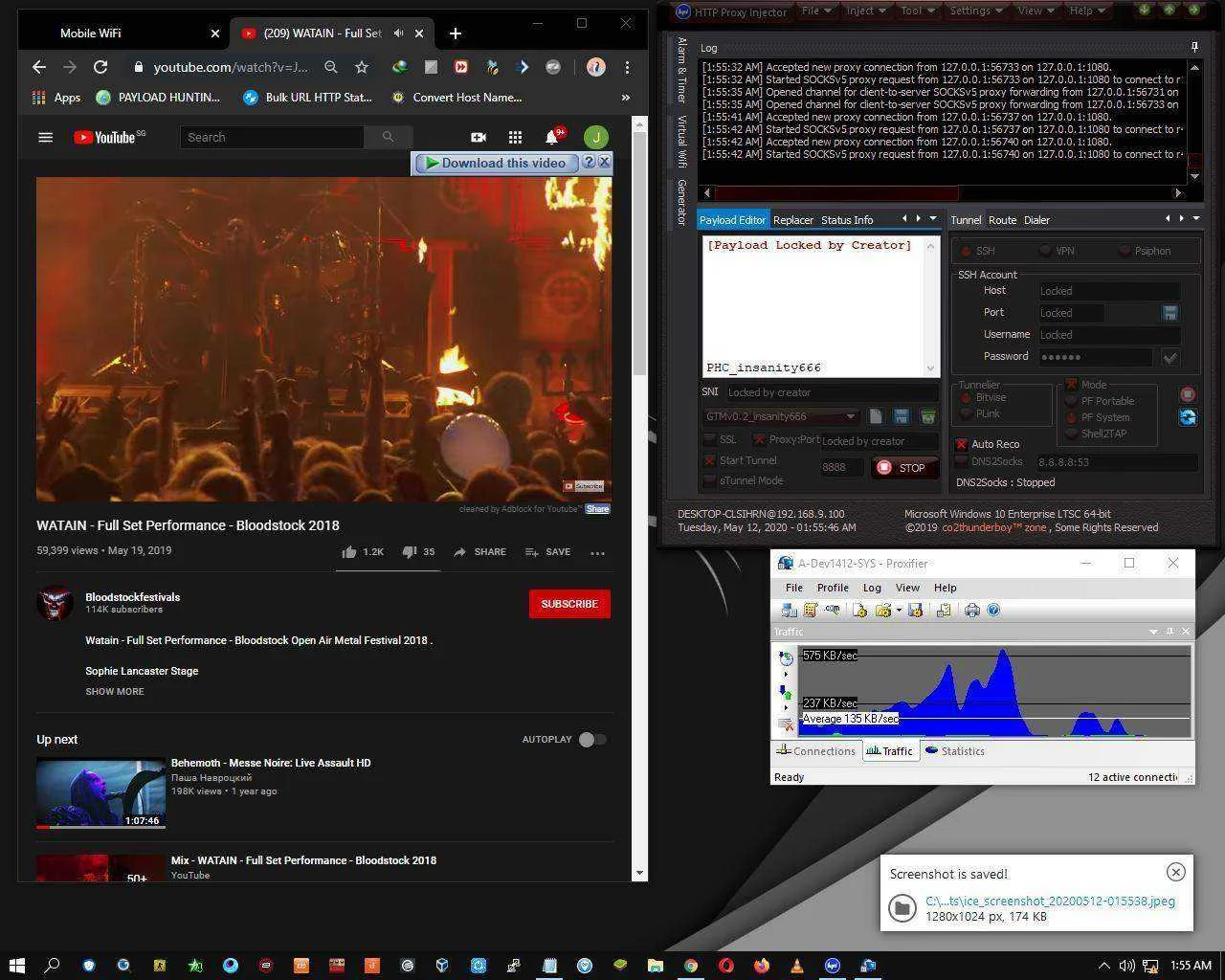
Task: Click the thumbs-down dislike icon
Action: coord(409,552)
